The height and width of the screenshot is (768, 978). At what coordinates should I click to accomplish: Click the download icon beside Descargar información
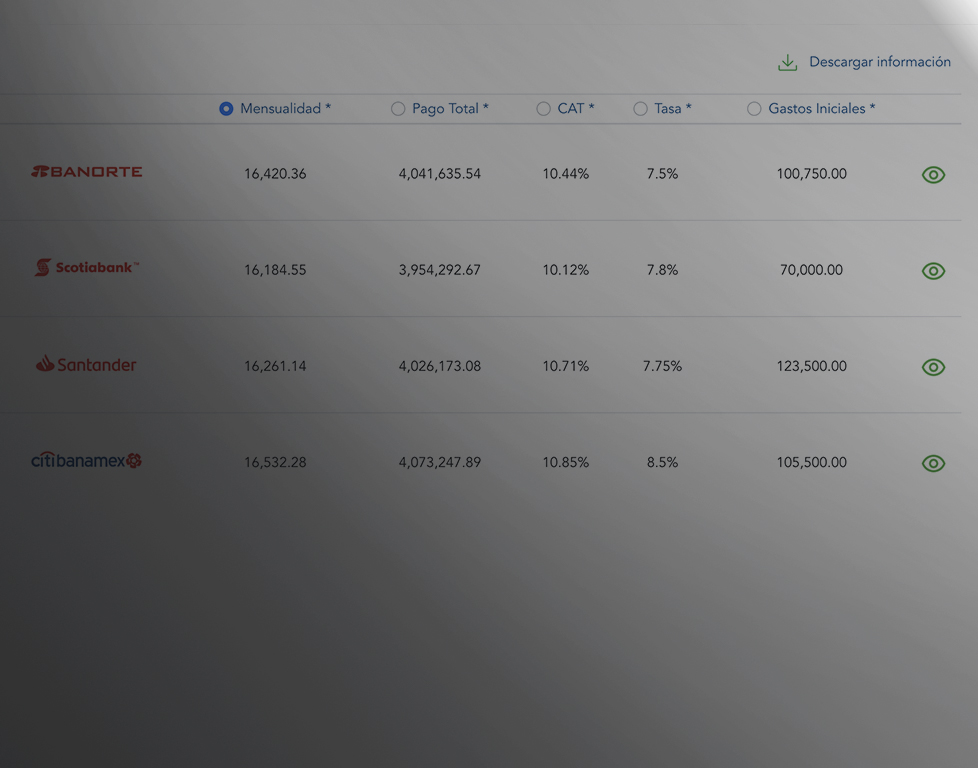pos(788,63)
